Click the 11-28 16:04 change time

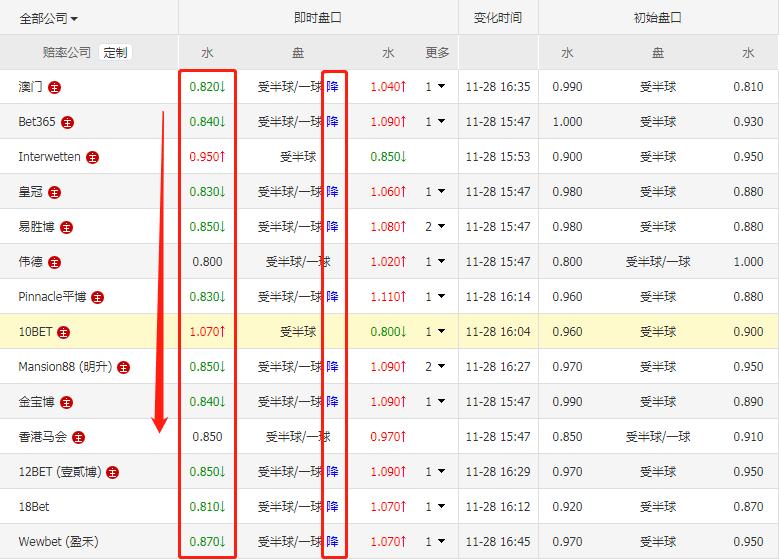pos(498,332)
